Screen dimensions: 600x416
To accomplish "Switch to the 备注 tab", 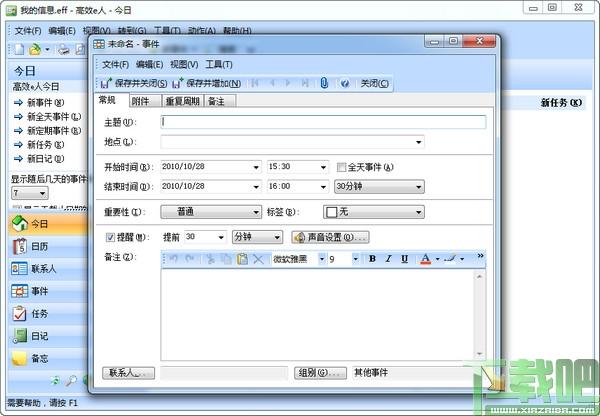I will (x=220, y=101).
